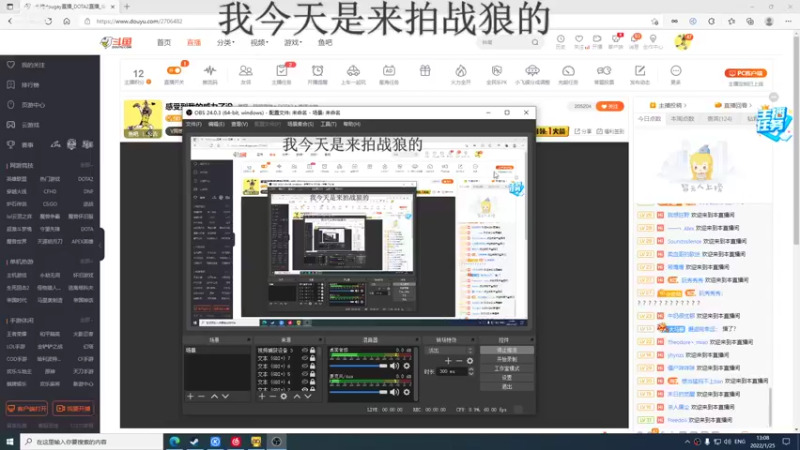800x450 pixels.
Task: Toggle lock of 文本 (GDI+) 7 source
Action: pyautogui.click(x=312, y=358)
